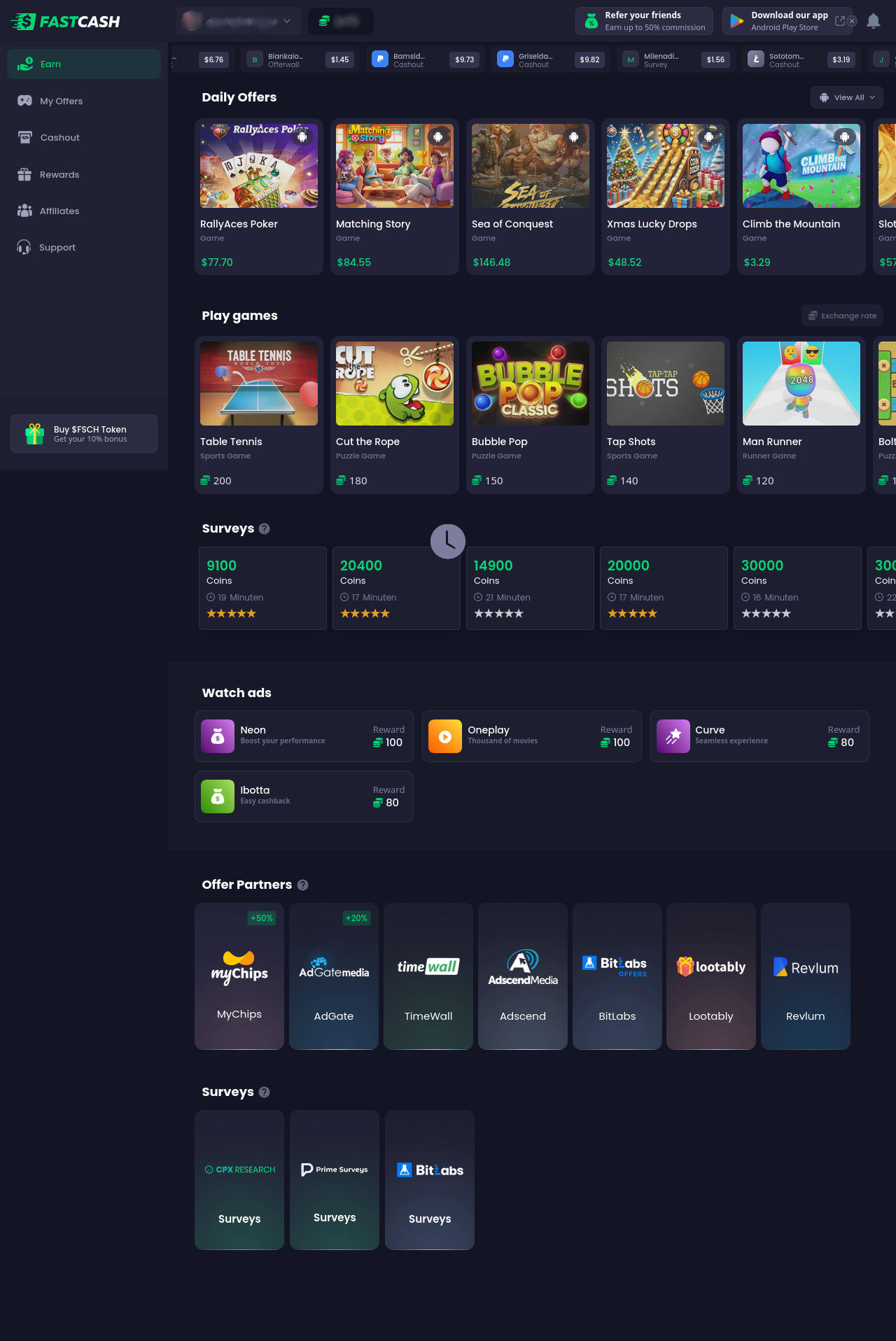Open the Cashout page
The height and width of the screenshot is (1341, 896).
84,137
